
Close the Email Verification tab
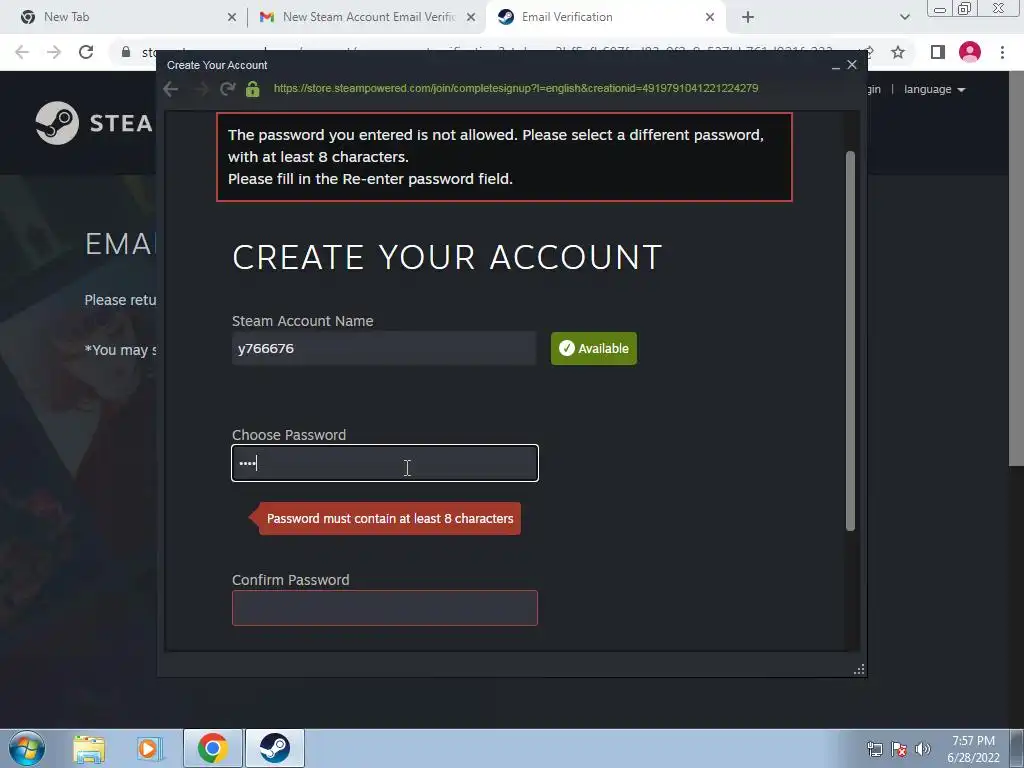710,18
